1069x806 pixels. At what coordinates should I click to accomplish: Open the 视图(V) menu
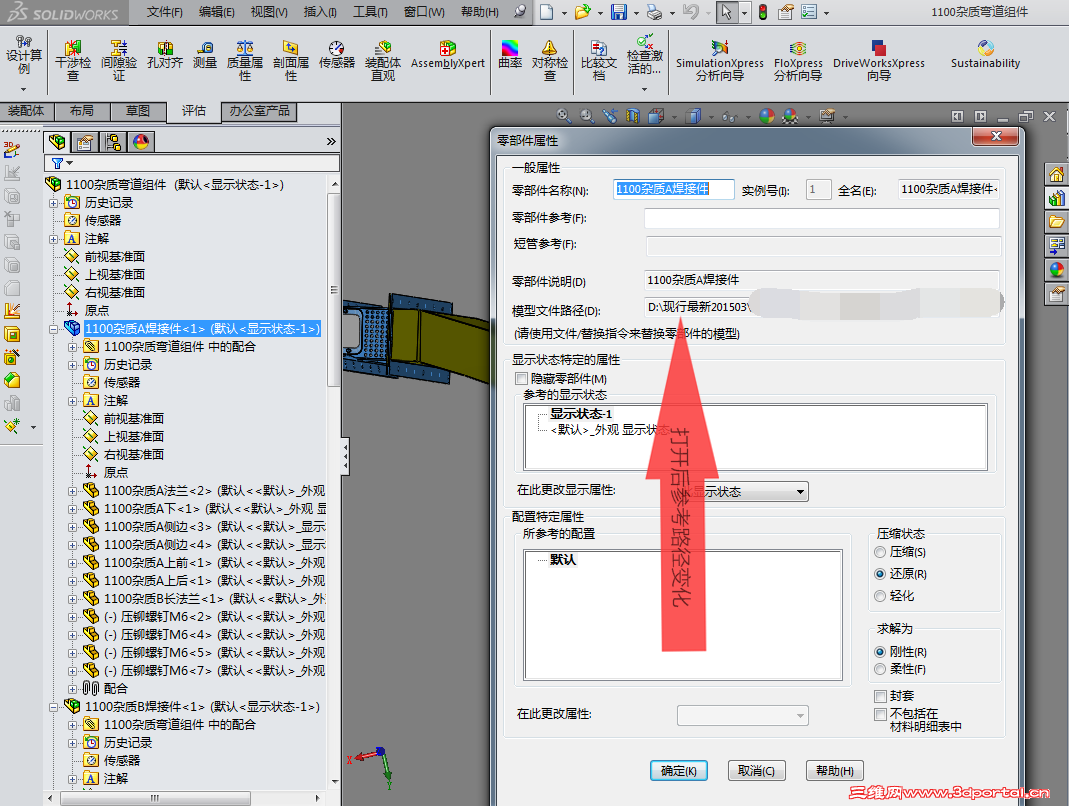[x=269, y=12]
